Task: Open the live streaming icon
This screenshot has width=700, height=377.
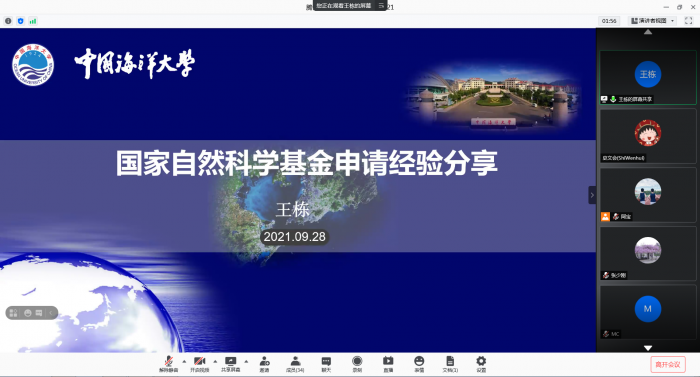Action: click(x=388, y=364)
